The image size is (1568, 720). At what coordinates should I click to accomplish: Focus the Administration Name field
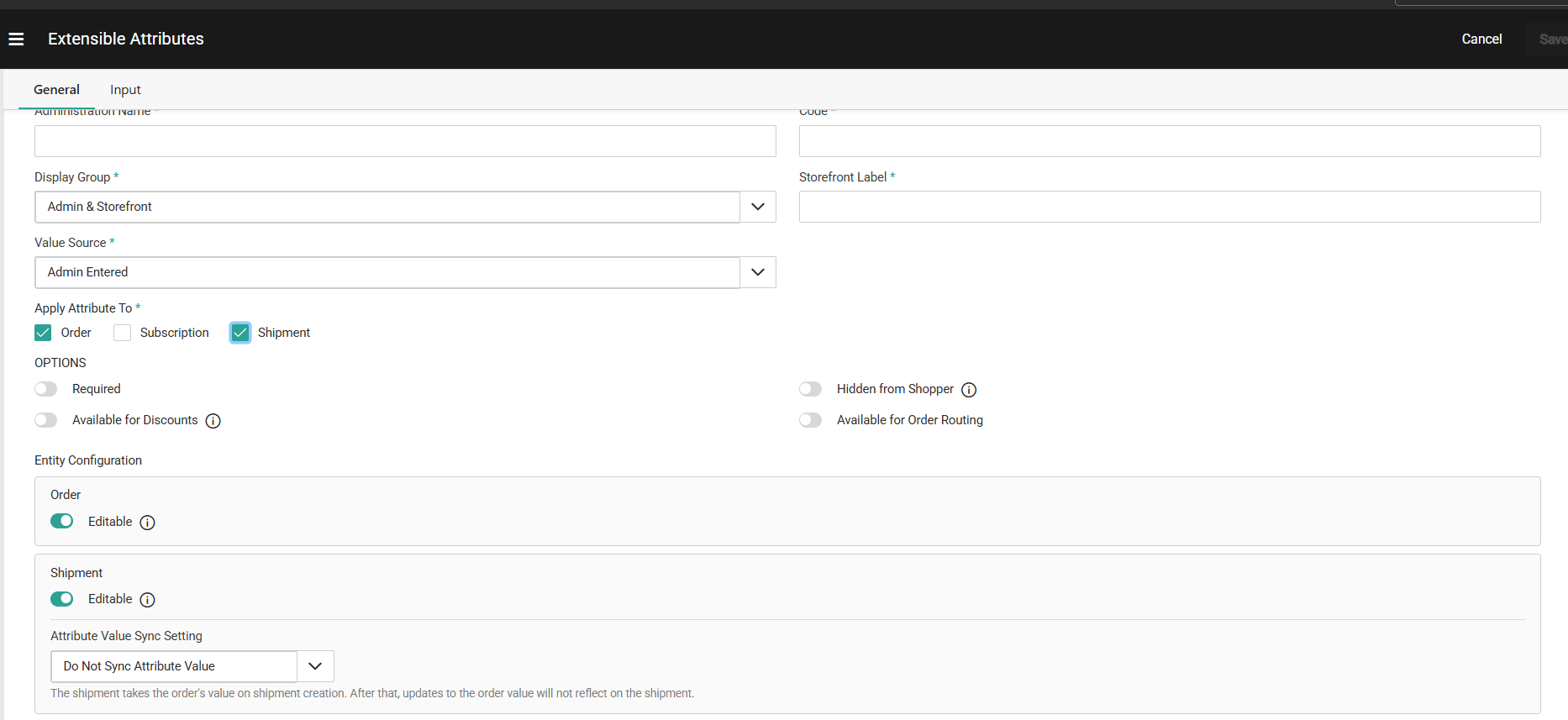pyautogui.click(x=405, y=141)
